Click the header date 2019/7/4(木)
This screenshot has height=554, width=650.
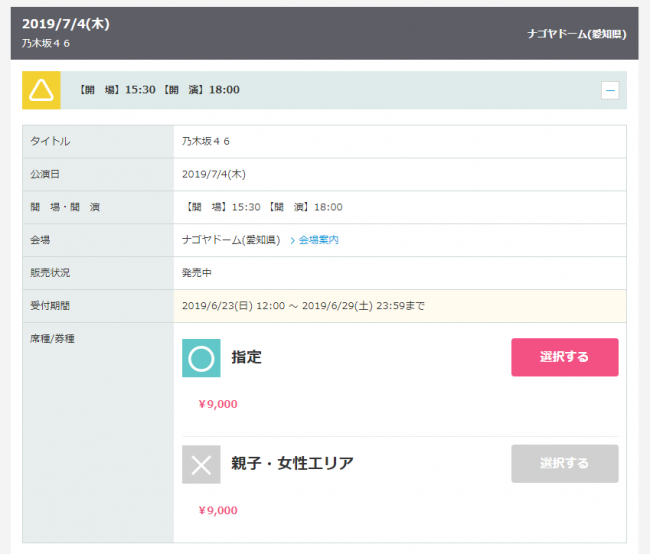[x=66, y=24]
